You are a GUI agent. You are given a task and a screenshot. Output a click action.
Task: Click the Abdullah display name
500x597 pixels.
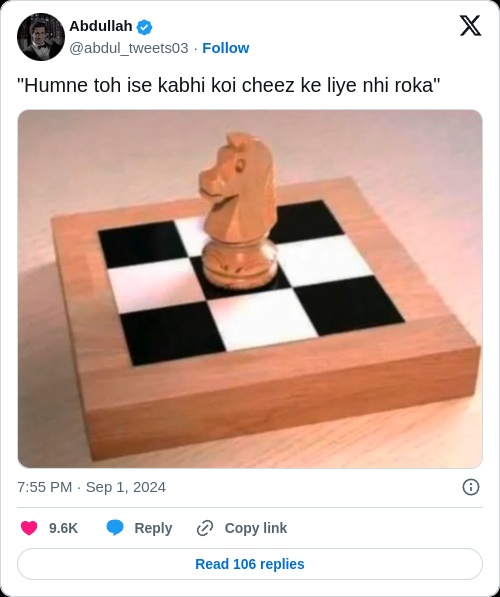(101, 26)
